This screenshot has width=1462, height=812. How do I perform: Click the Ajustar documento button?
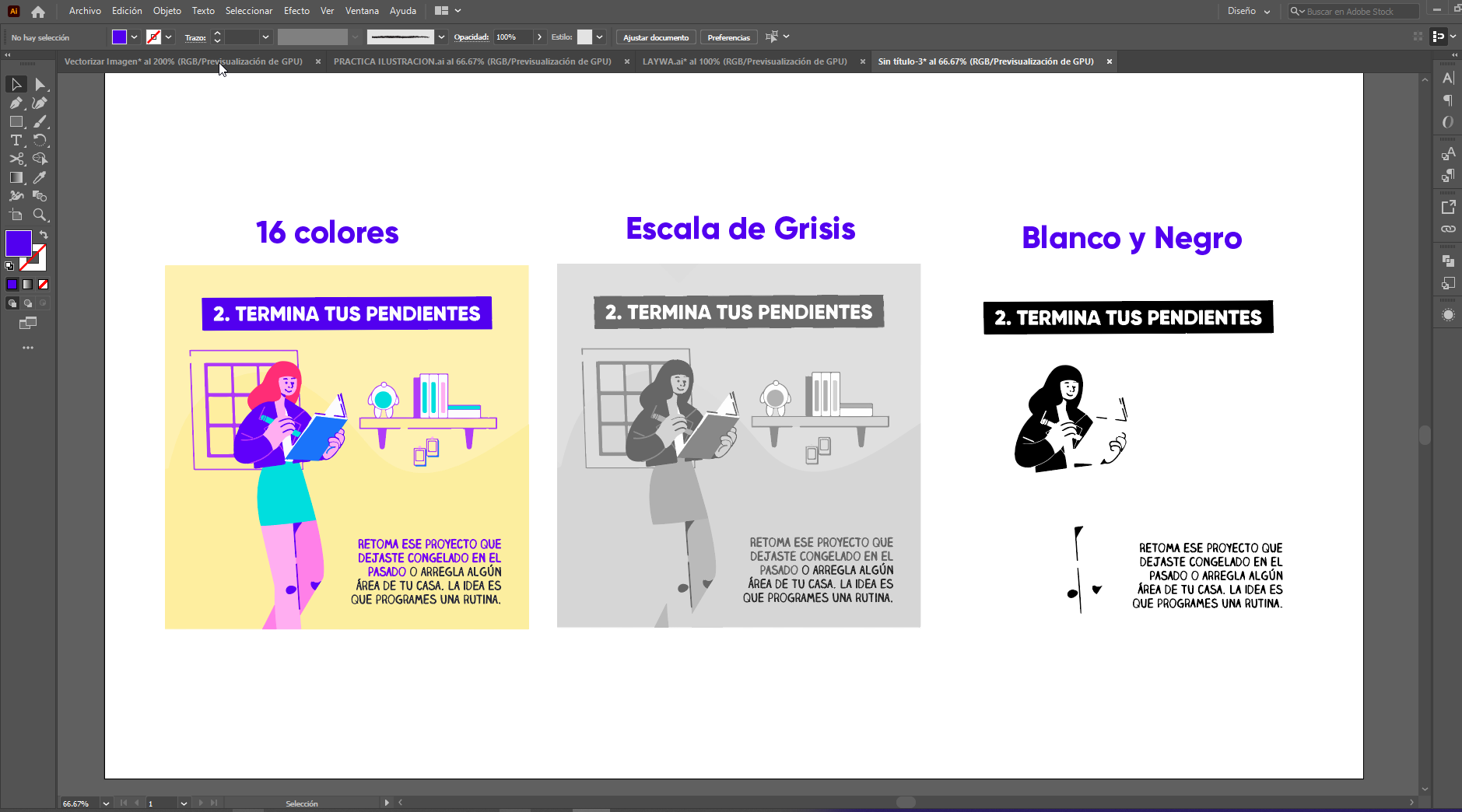point(656,37)
